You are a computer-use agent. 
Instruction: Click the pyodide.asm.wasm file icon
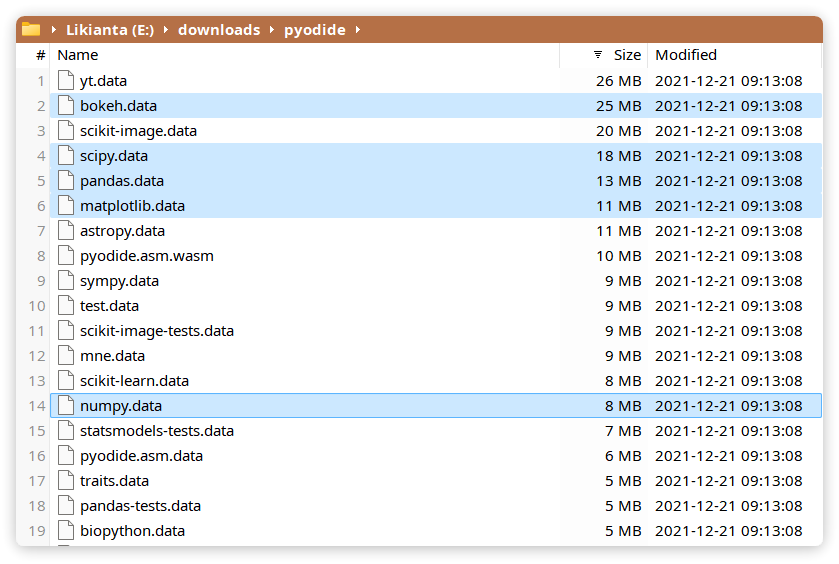66,256
